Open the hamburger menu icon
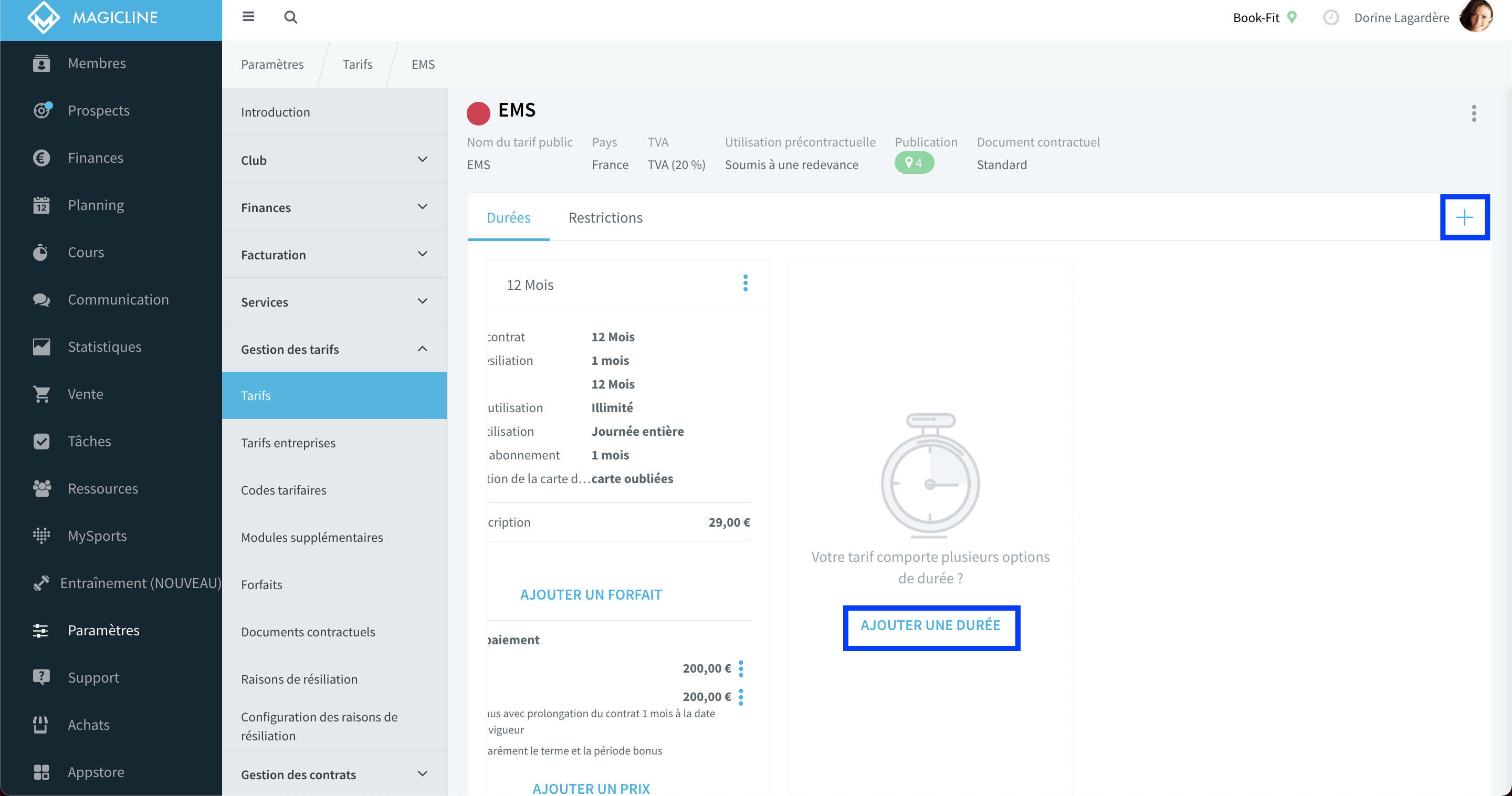1512x796 pixels. [248, 17]
